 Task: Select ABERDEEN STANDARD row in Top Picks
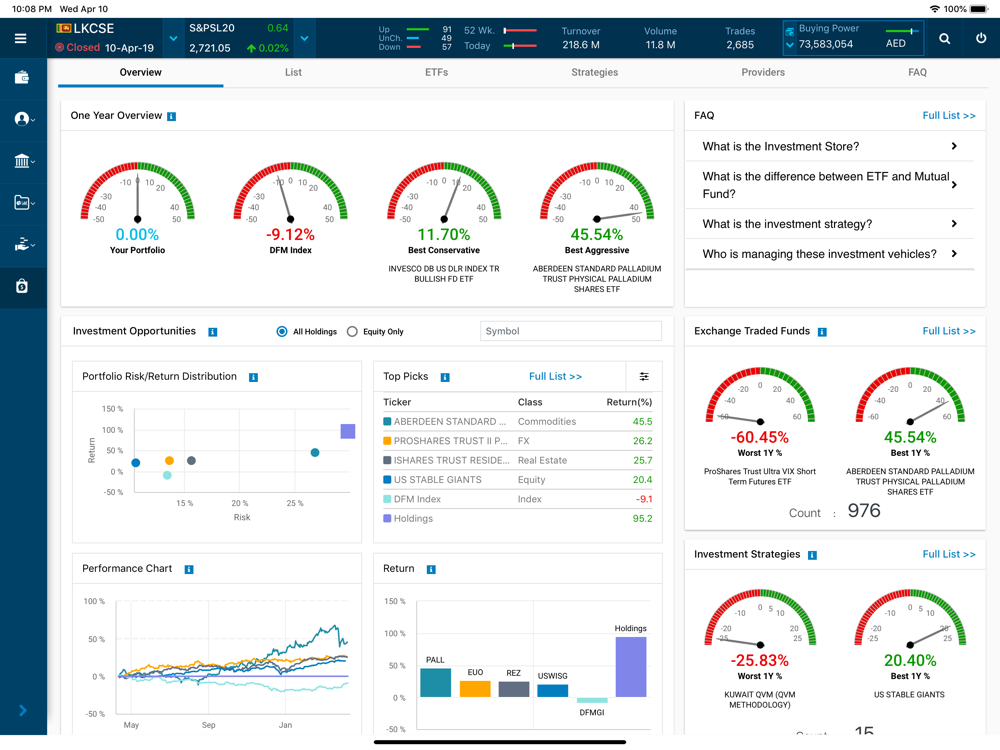click(x=518, y=422)
